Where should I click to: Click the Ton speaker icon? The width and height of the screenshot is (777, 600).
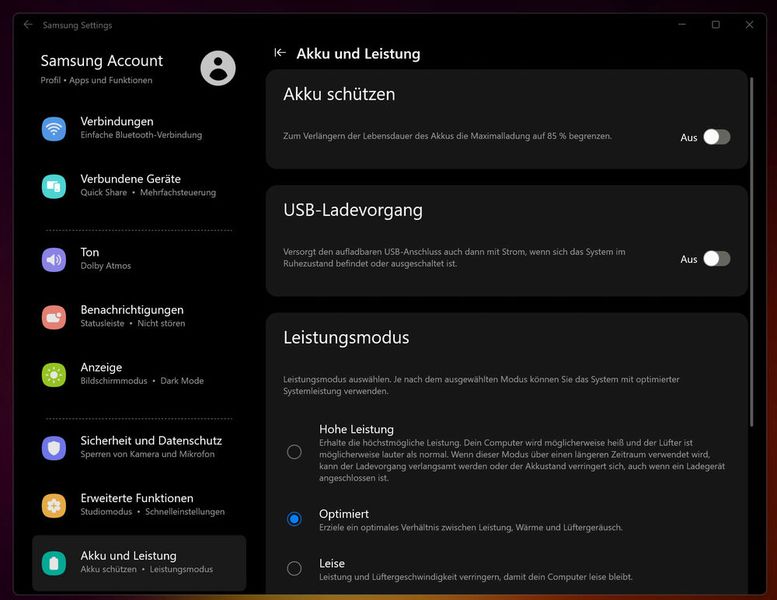[x=54, y=260]
